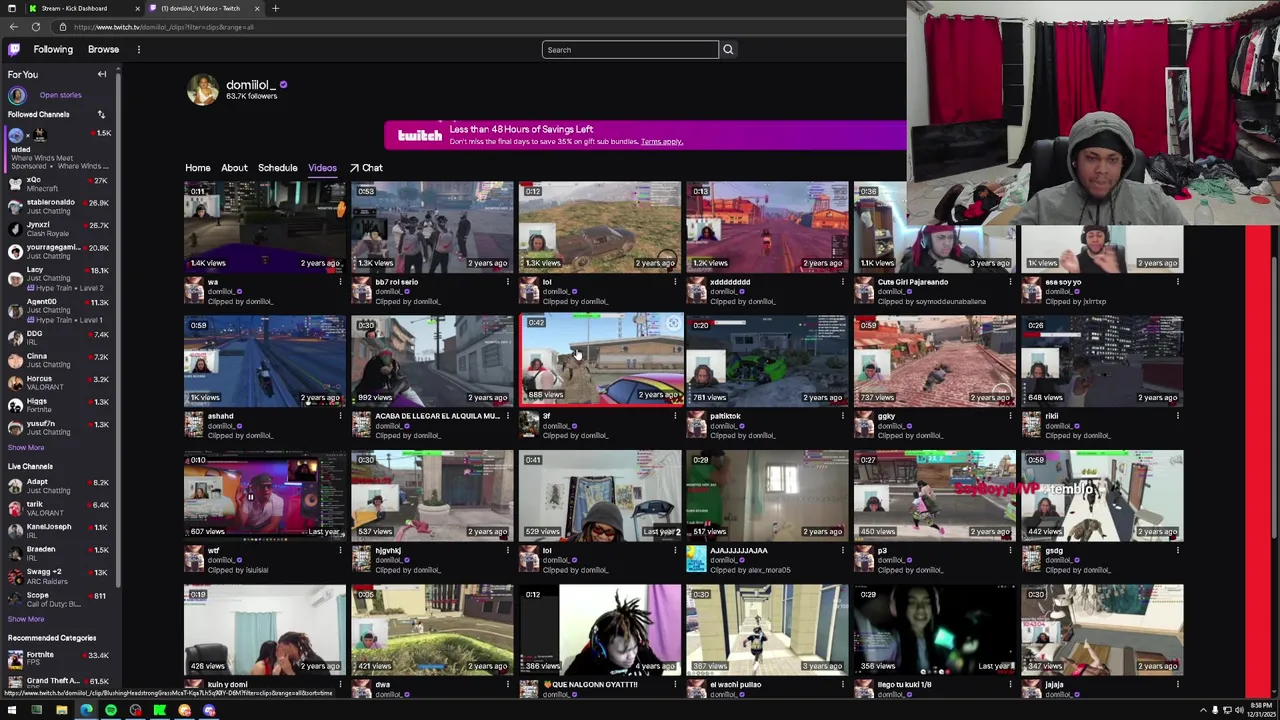Screen dimensions: 1280x720
Task: Open the Twitch more-options dots menu
Action: (139, 49)
